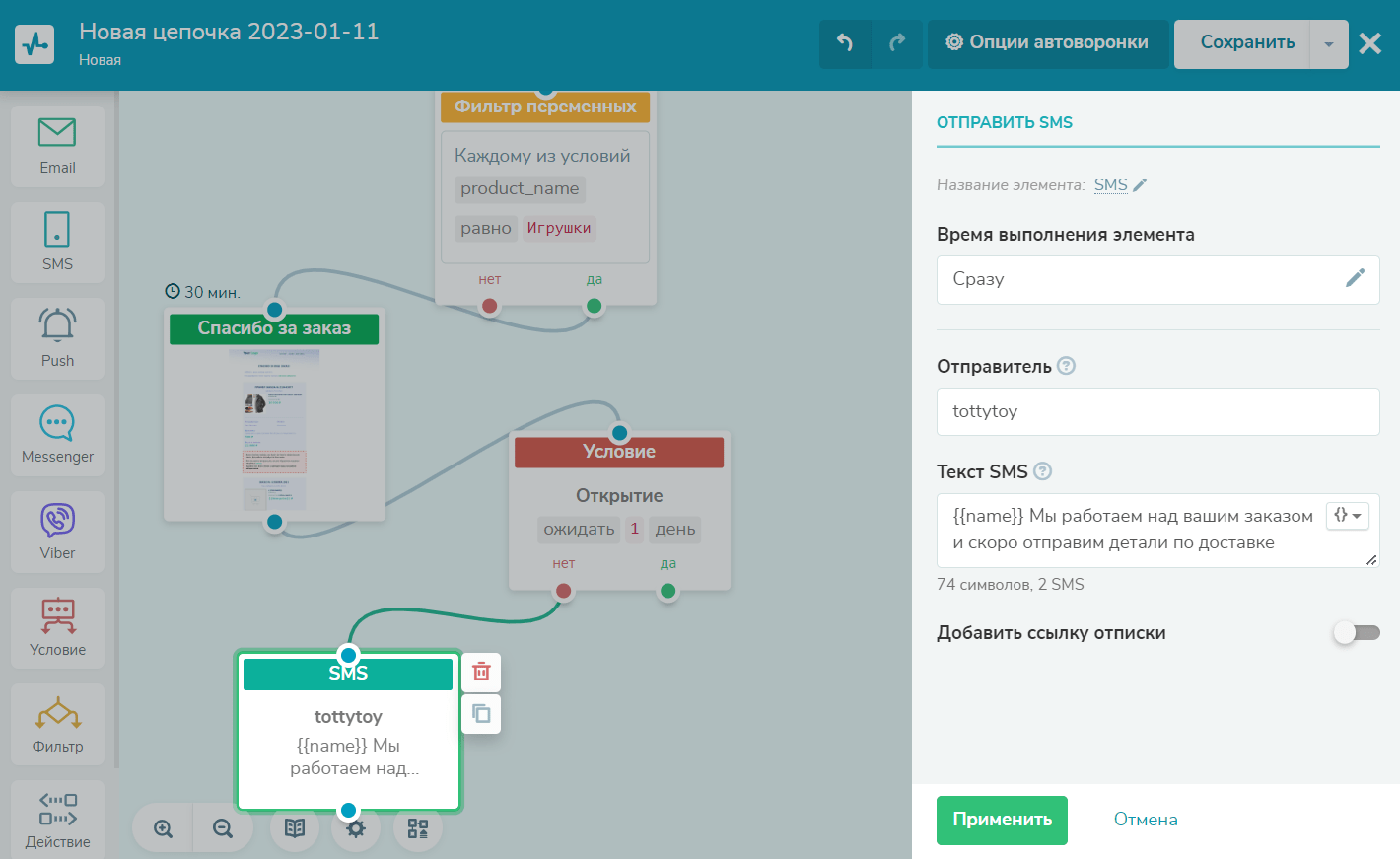Delete the selected SMS block
Screen dimensions: 1400x859
tap(481, 672)
